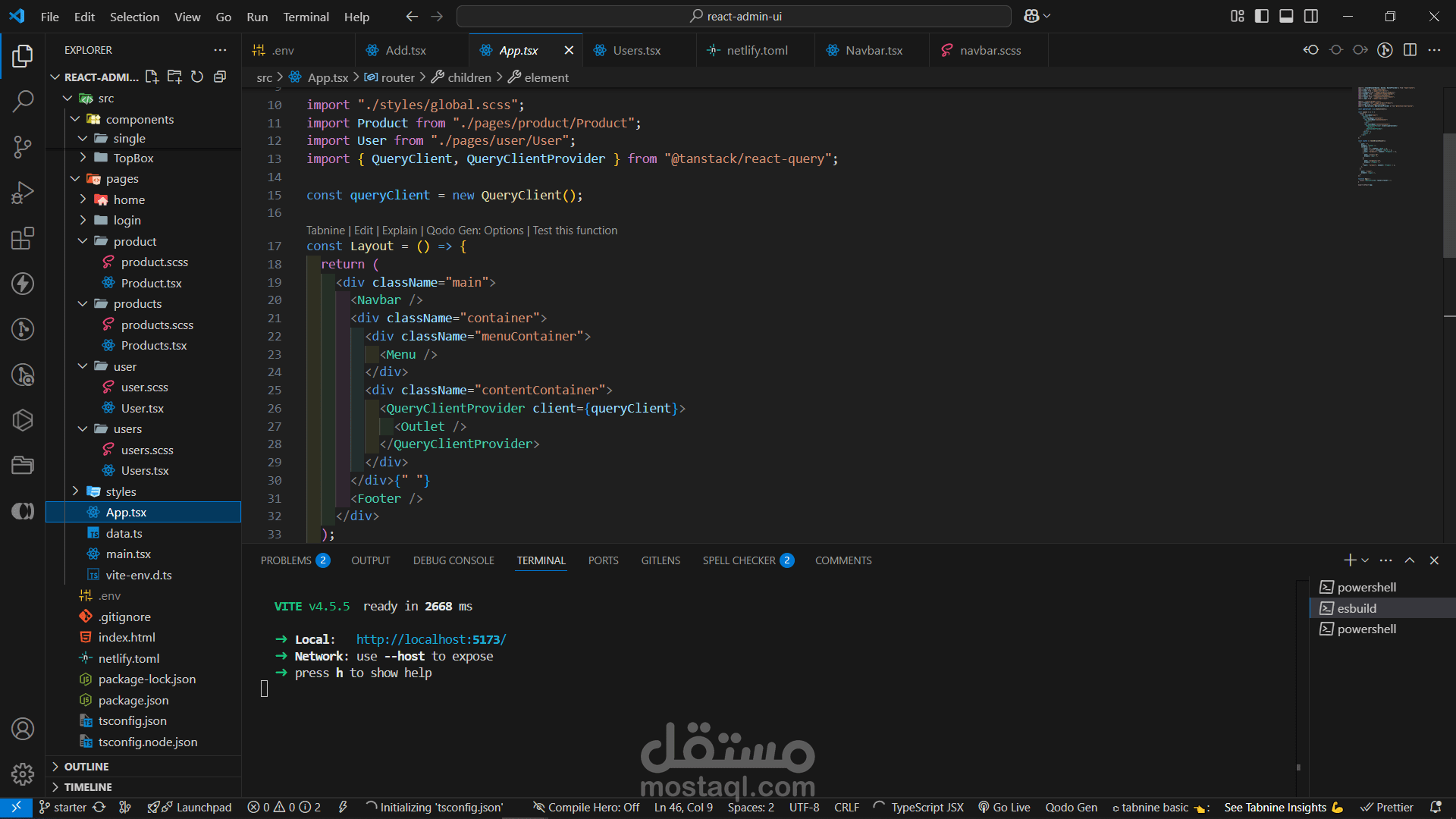
Task: Toggle Compile Hero in status bar
Action: [x=586, y=807]
